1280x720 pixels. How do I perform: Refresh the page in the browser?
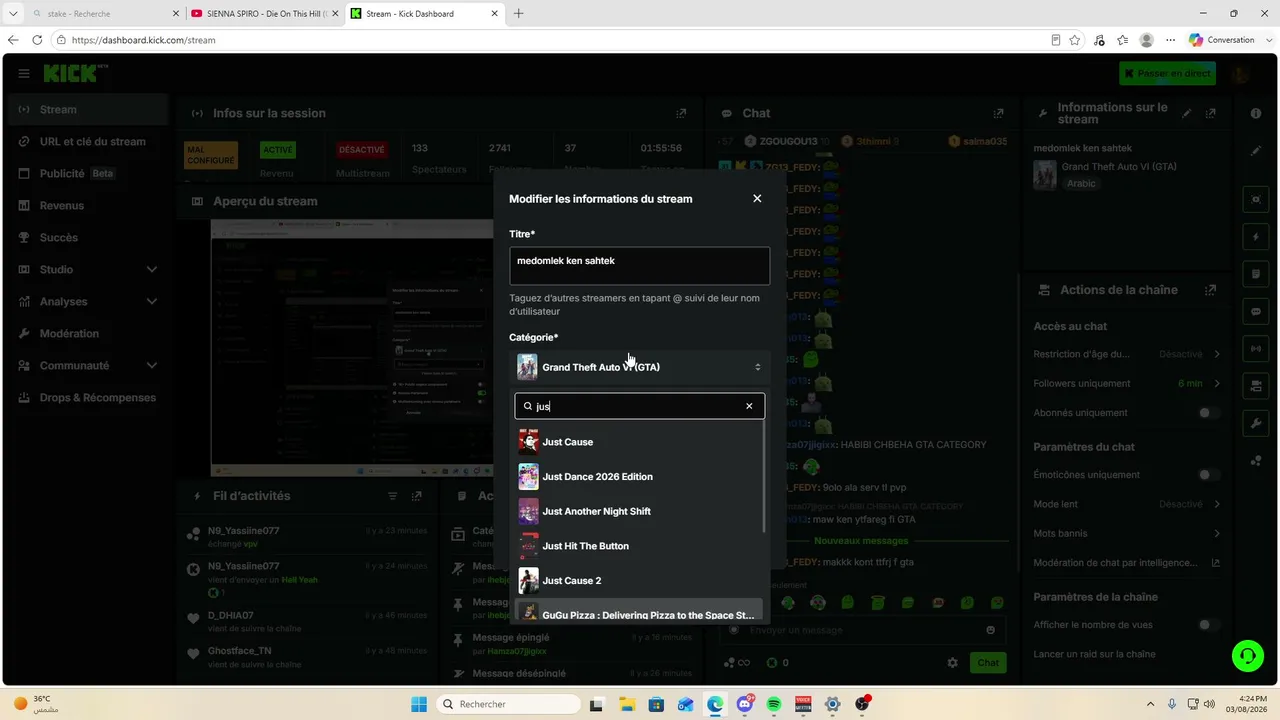pyautogui.click(x=37, y=40)
